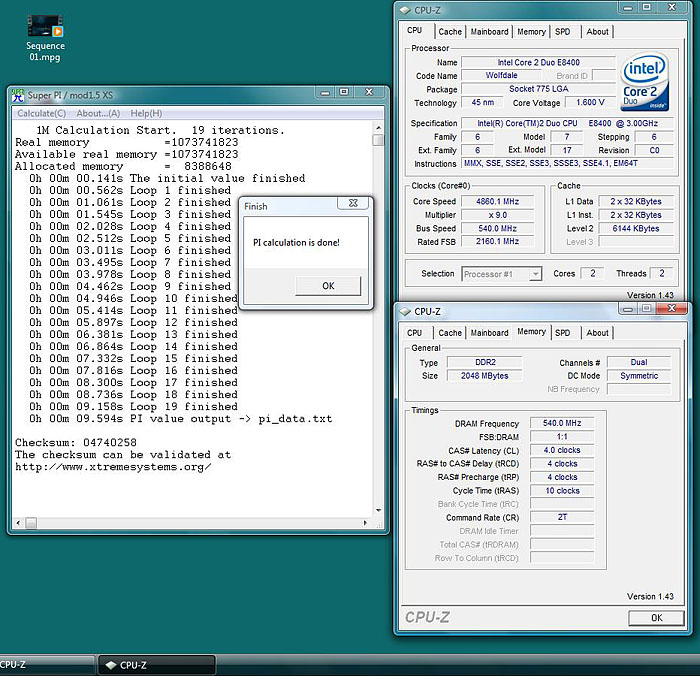Click the Rated FSB 2160.1 MHz value
Image resolution: width=700 pixels, height=676 pixels.
point(497,242)
